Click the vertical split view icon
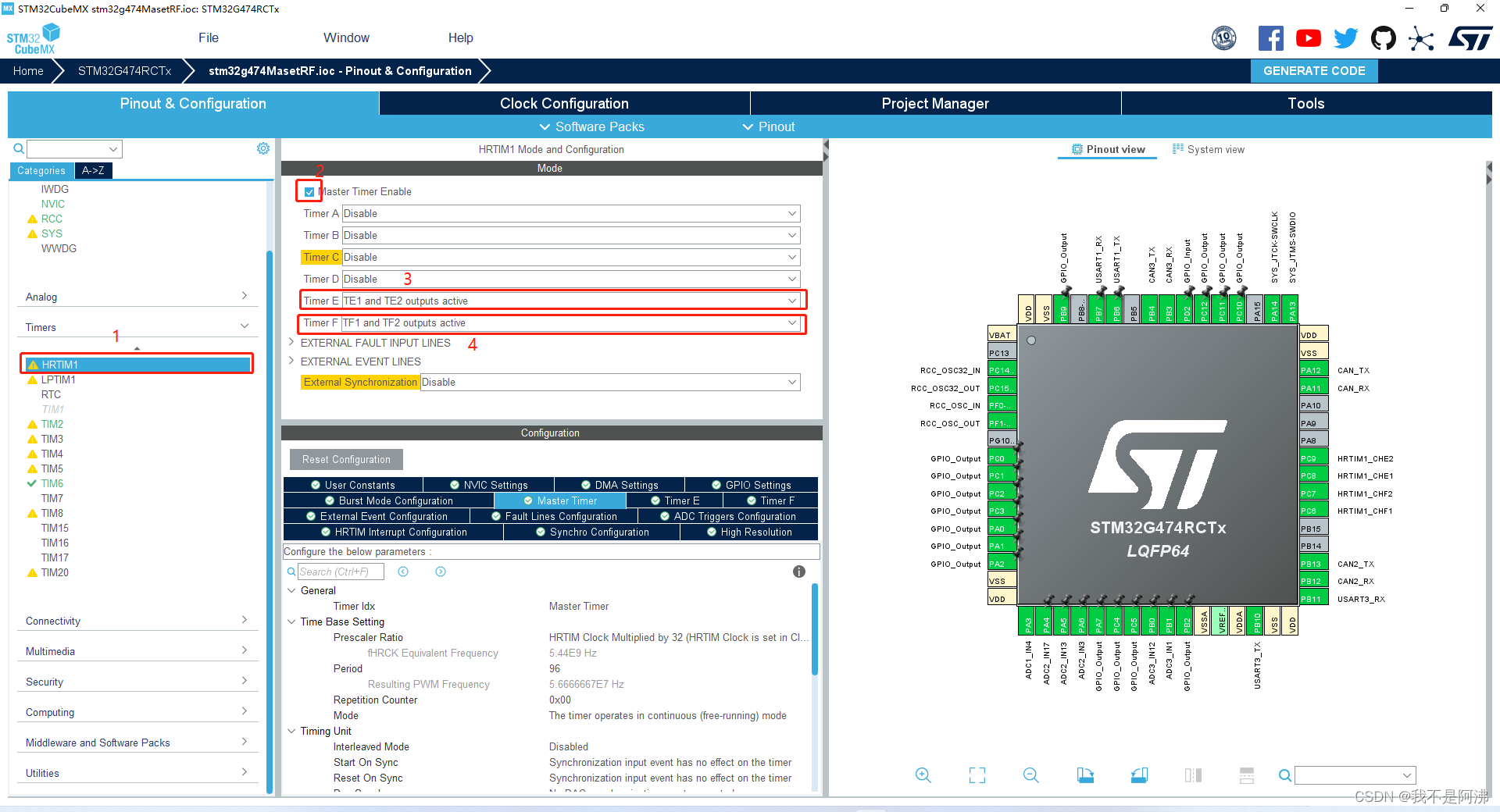Screen dimensions: 1500x812 1193,775
